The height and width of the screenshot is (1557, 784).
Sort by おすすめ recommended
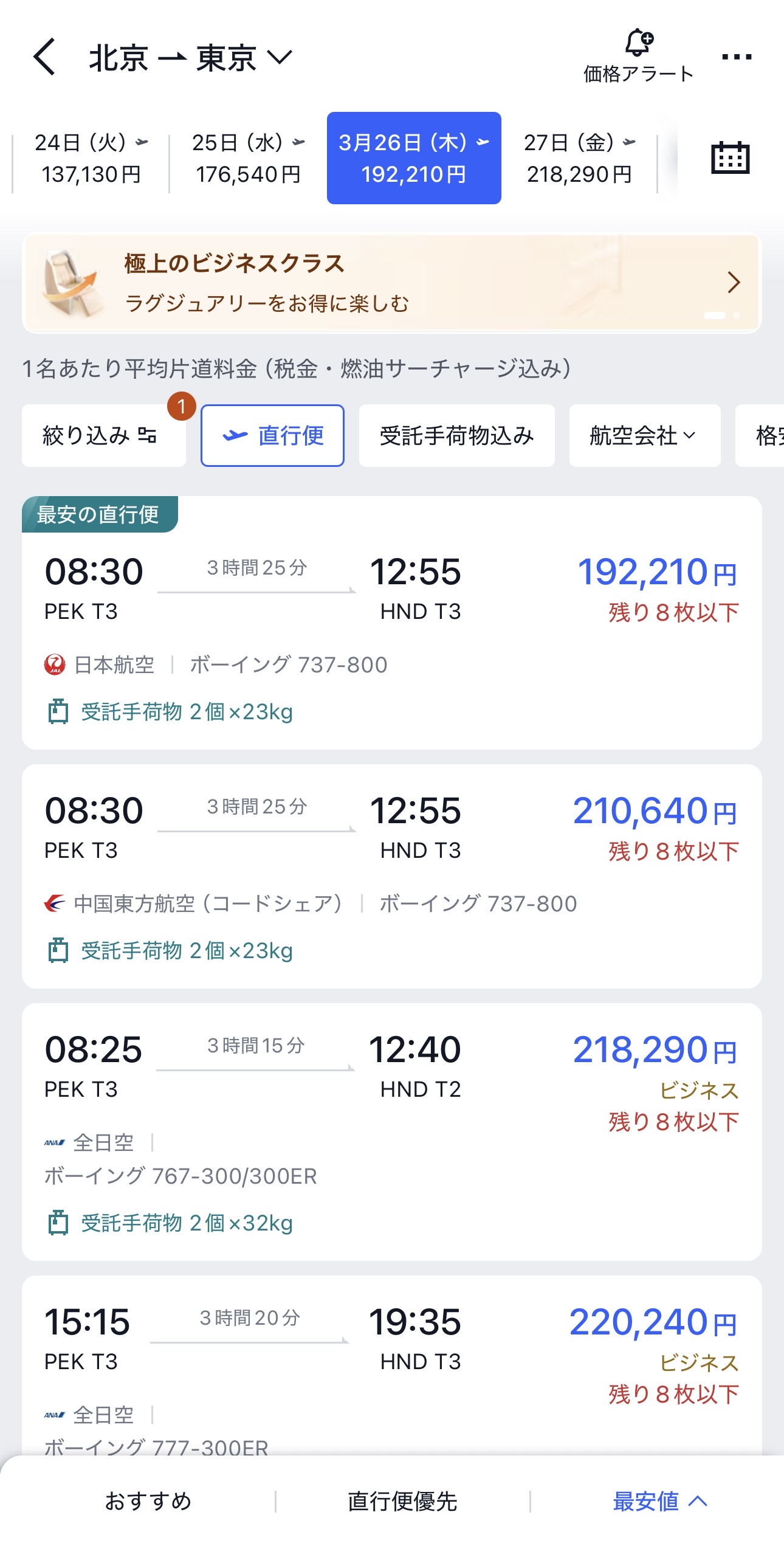tap(148, 1501)
